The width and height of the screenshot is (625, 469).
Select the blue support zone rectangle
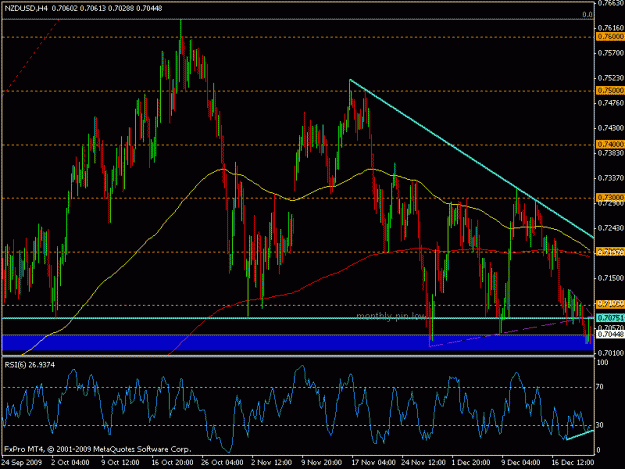tap(298, 342)
